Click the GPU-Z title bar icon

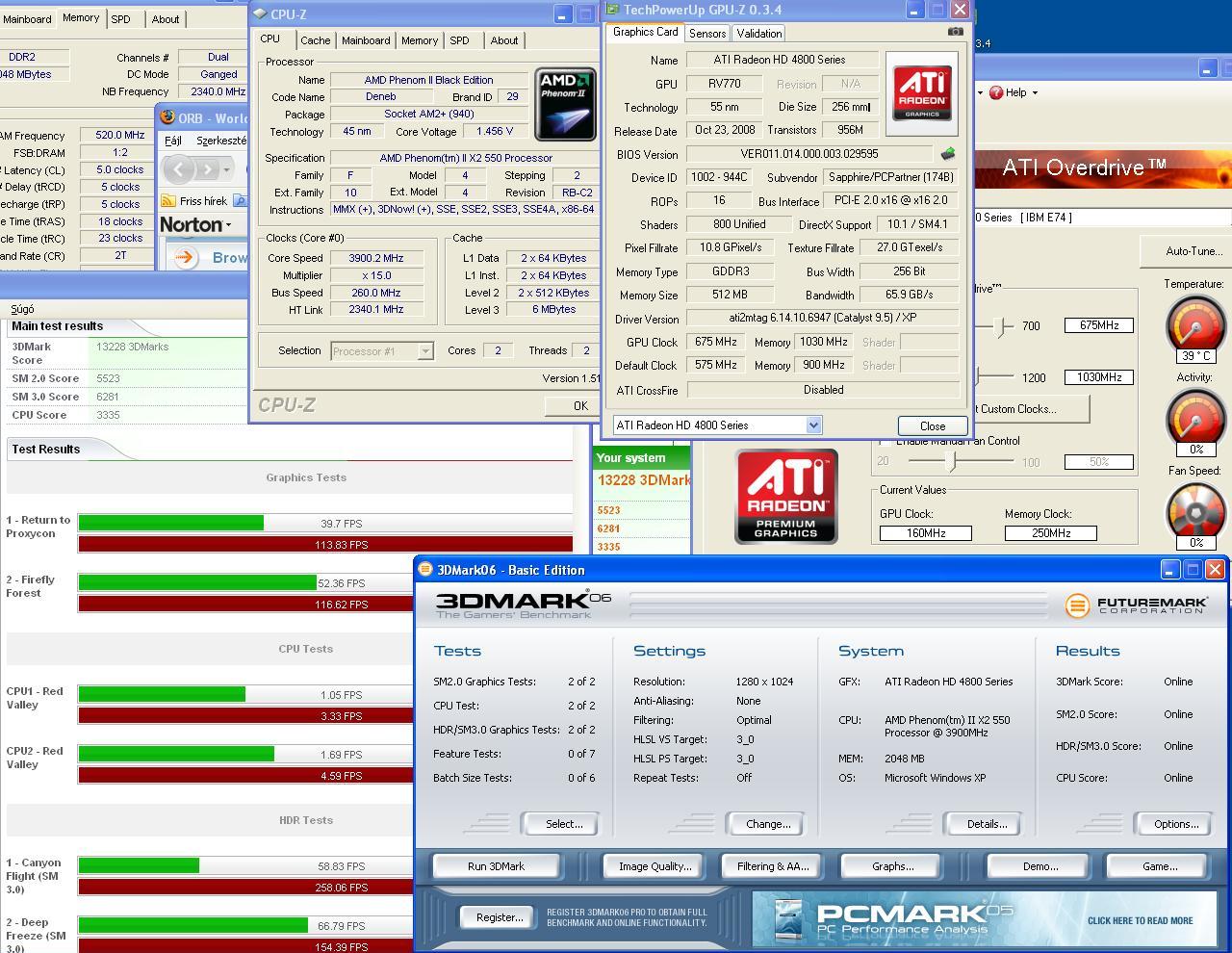pos(612,10)
